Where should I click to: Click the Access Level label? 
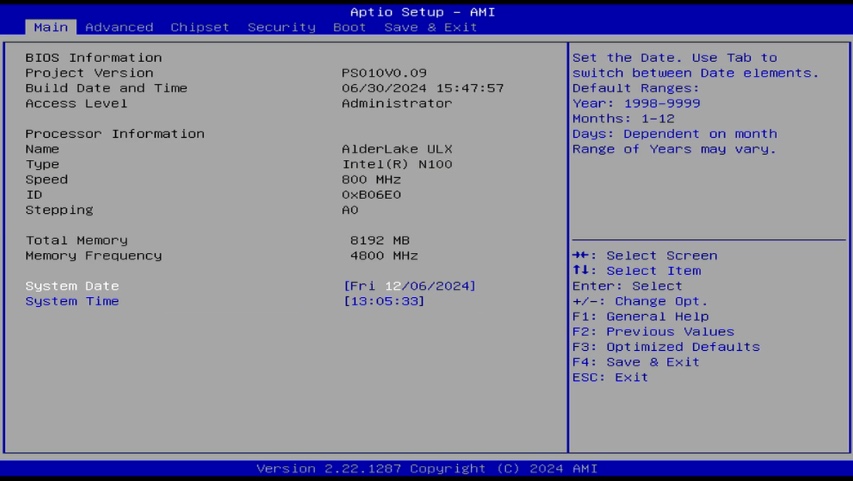[76, 103]
